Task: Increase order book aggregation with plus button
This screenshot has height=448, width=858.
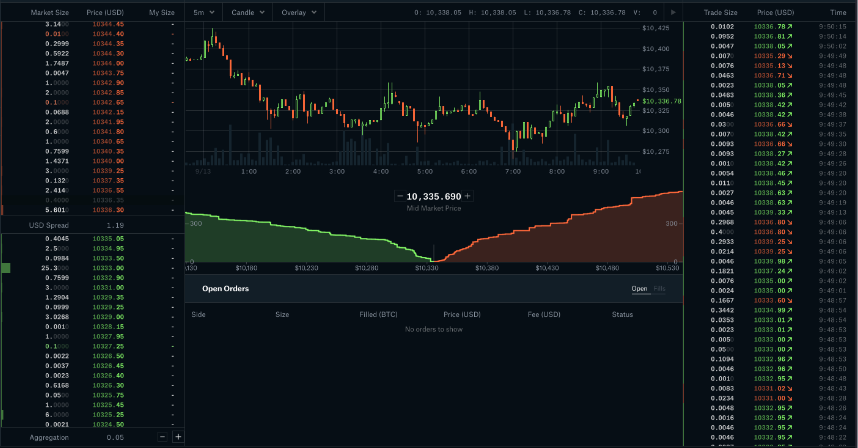Action: (178, 437)
